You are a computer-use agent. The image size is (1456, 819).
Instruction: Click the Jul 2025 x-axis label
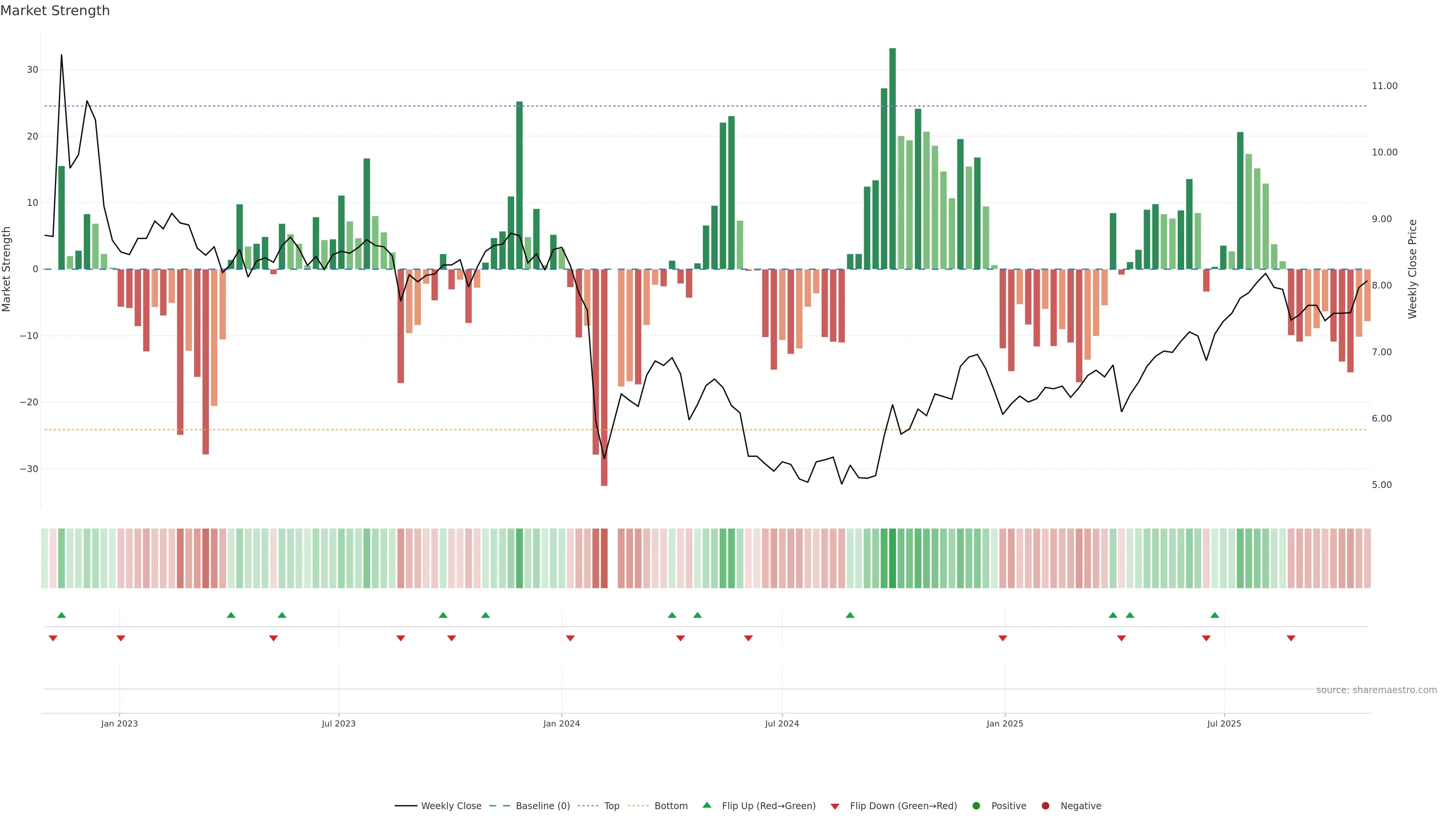(x=1224, y=723)
